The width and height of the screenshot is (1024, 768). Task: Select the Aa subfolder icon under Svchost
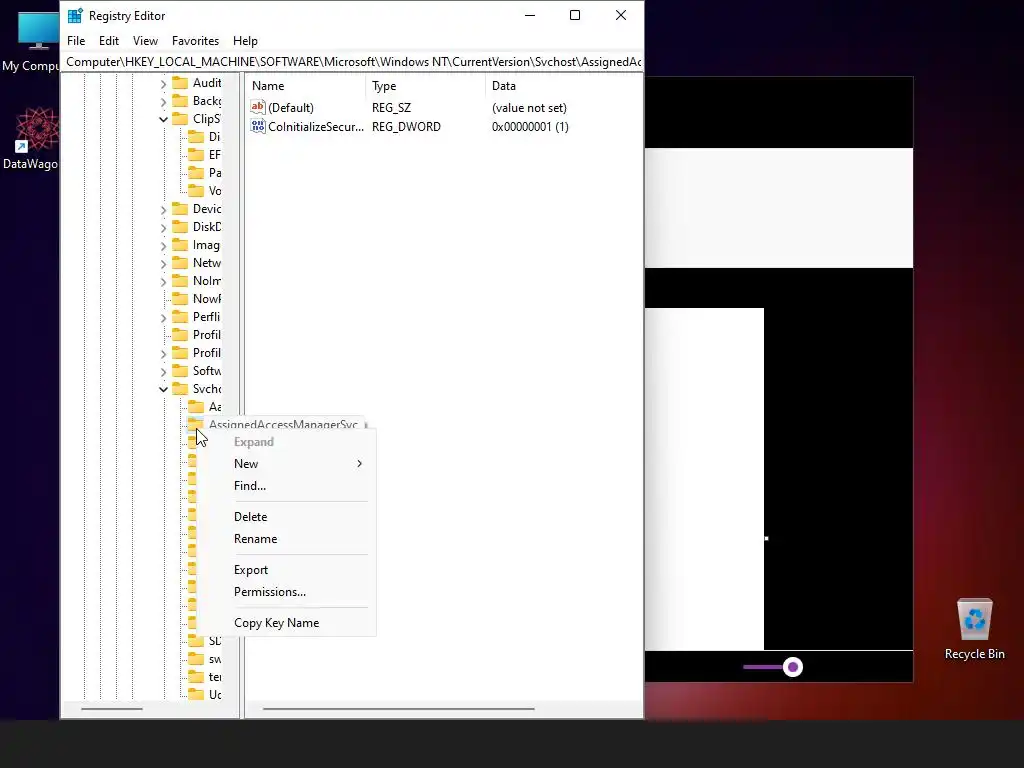click(x=196, y=407)
